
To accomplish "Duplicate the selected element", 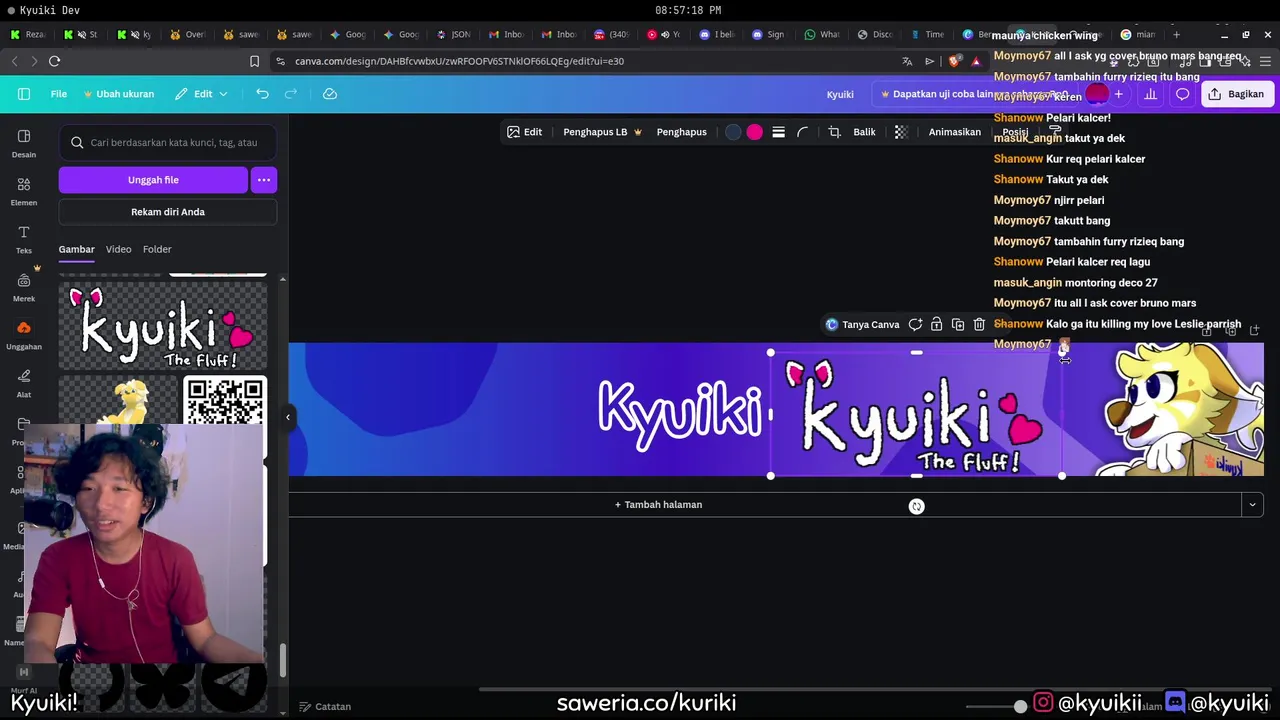I will coord(958,324).
